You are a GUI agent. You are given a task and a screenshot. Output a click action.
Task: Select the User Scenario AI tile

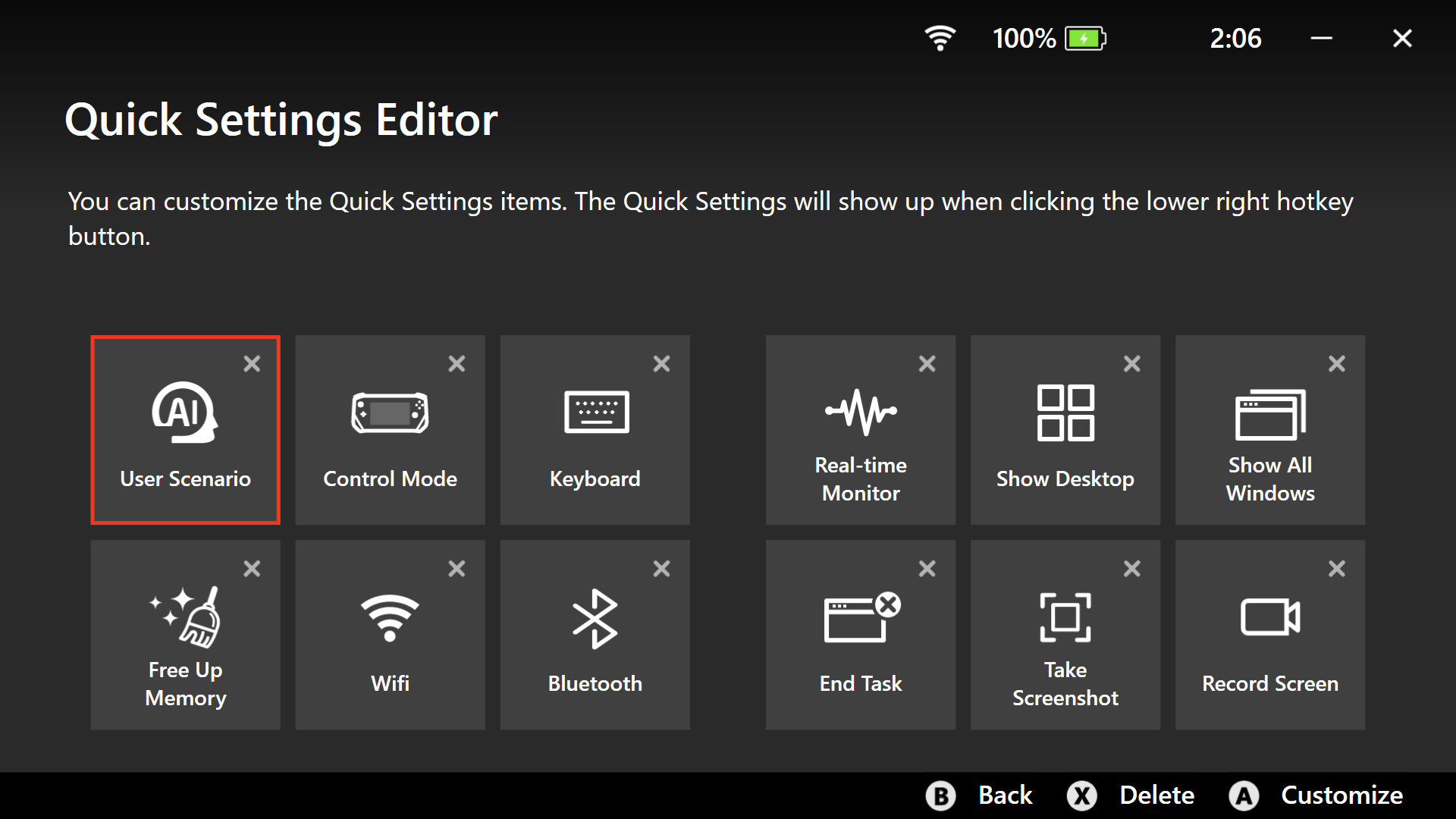tap(185, 430)
